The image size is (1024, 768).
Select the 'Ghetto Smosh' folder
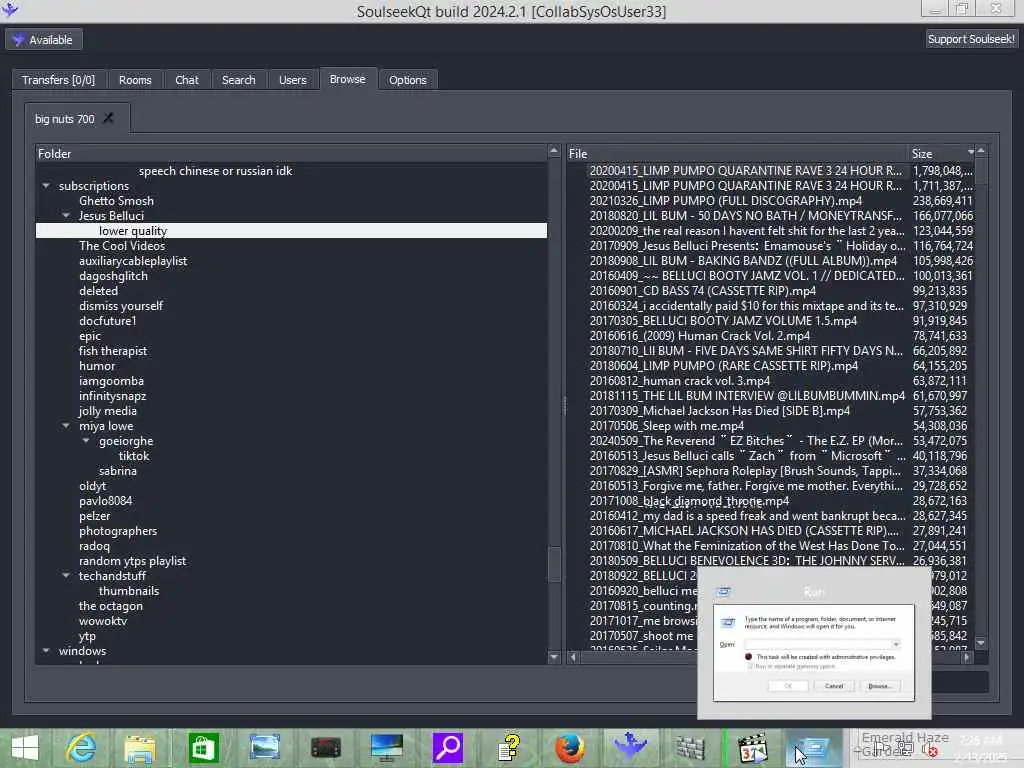[116, 200]
